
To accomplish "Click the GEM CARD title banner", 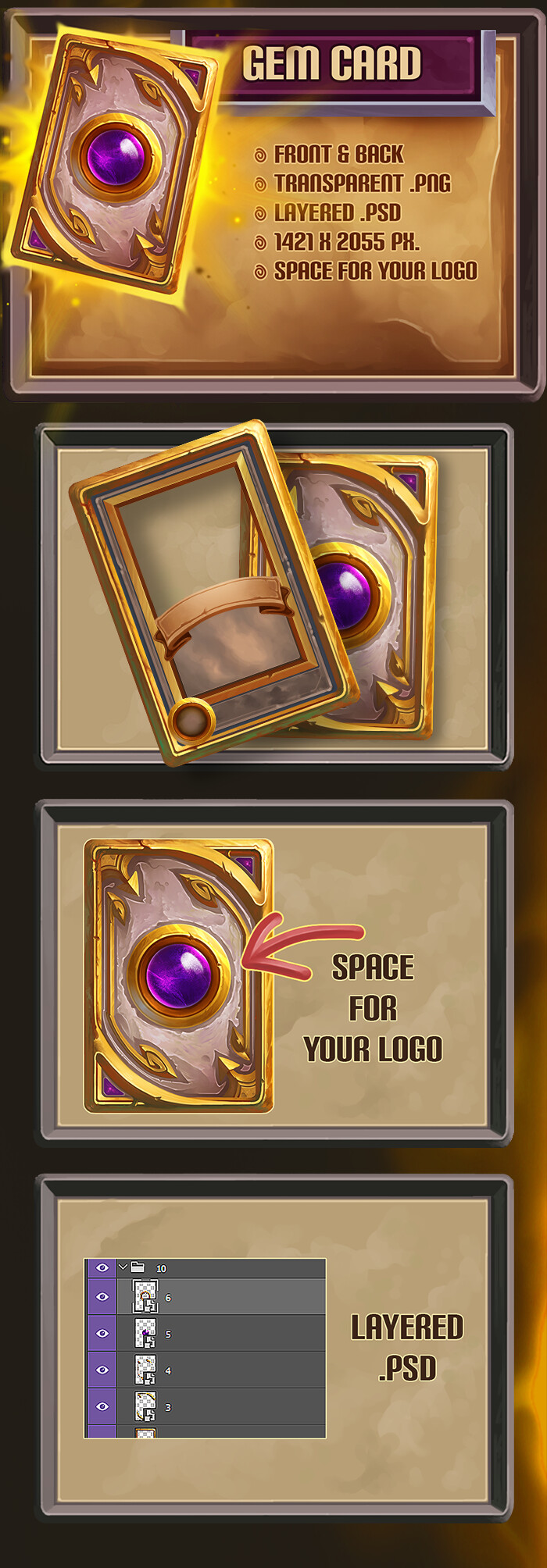I will pos(332,63).
